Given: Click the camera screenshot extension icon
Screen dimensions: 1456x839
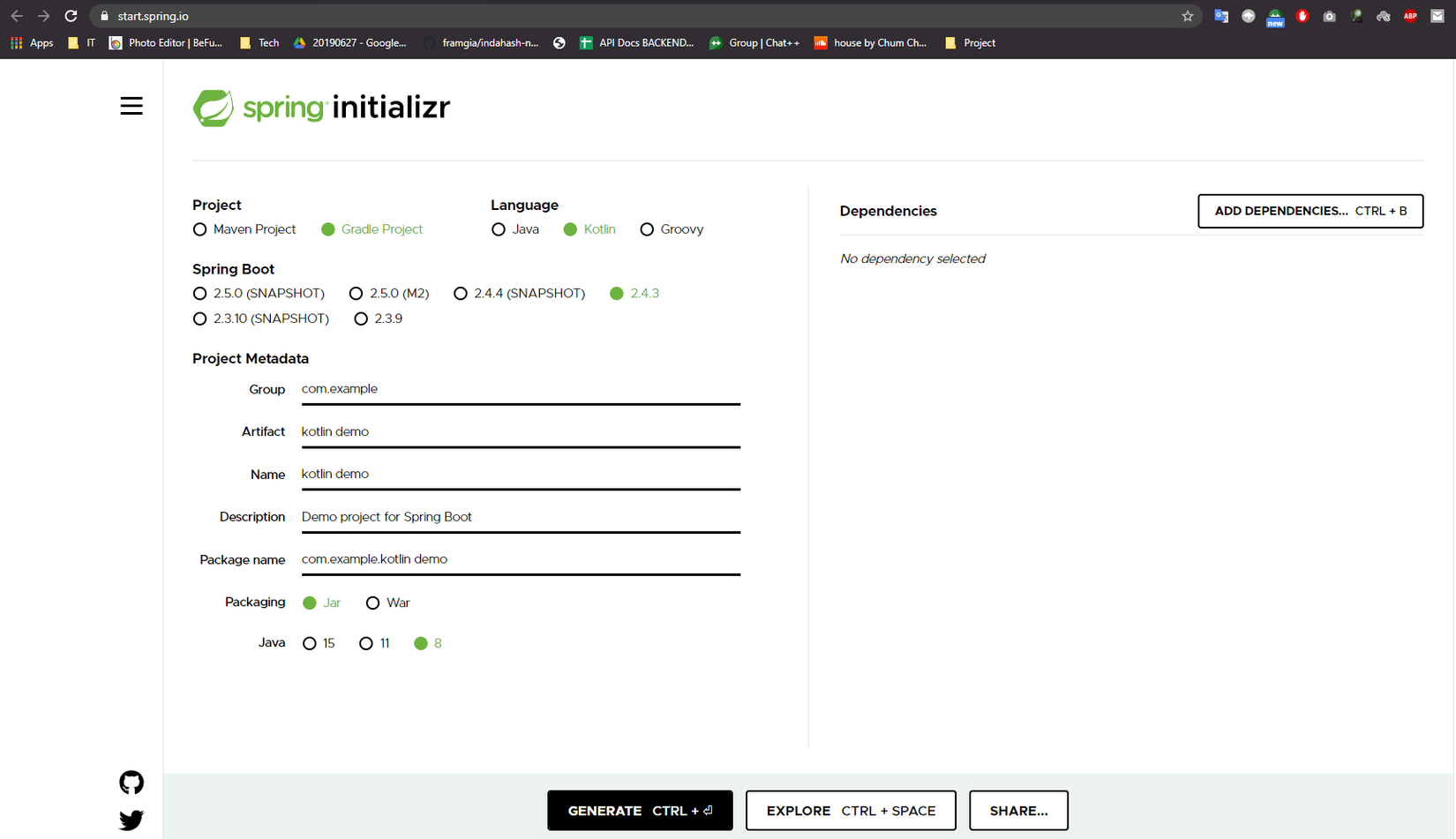Looking at the screenshot, I should tap(1329, 16).
